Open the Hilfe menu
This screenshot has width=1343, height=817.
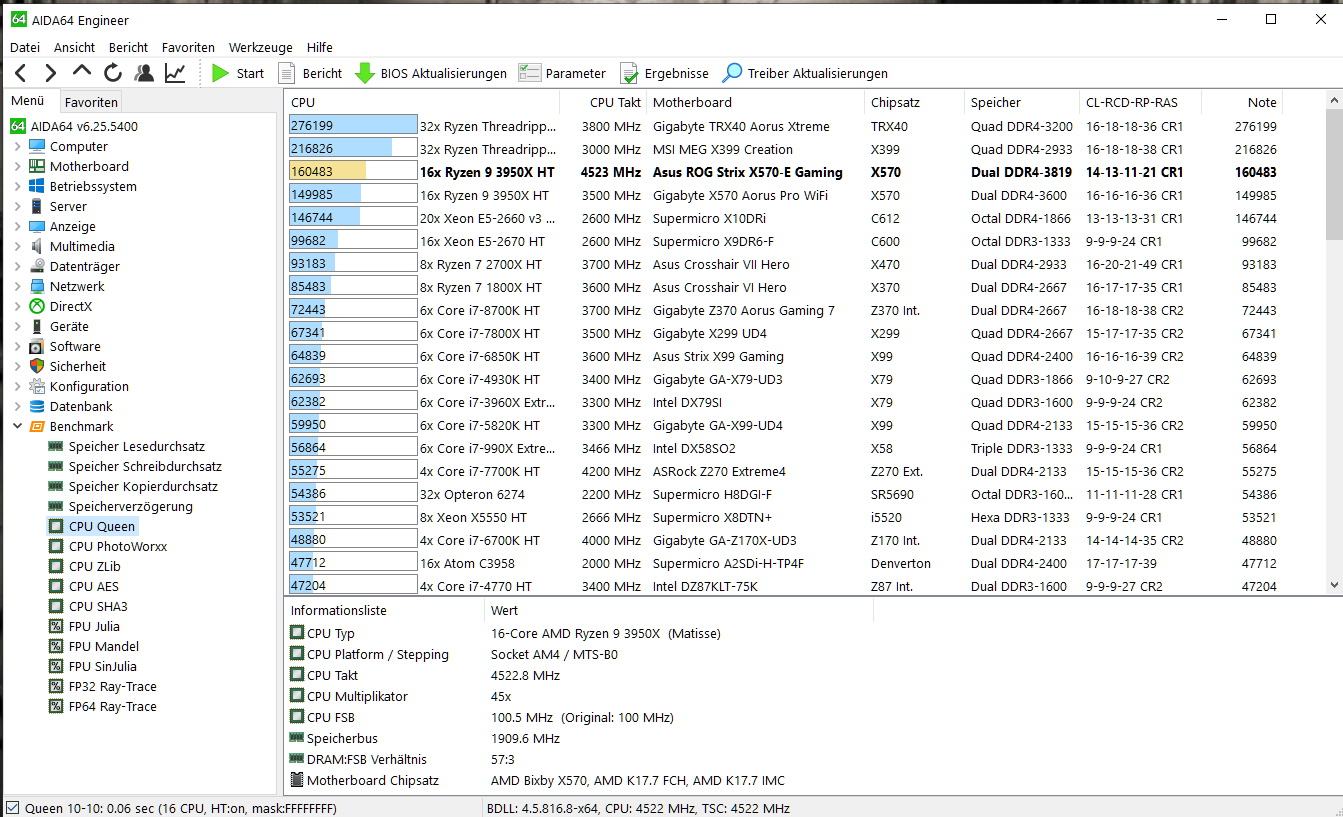[x=320, y=47]
